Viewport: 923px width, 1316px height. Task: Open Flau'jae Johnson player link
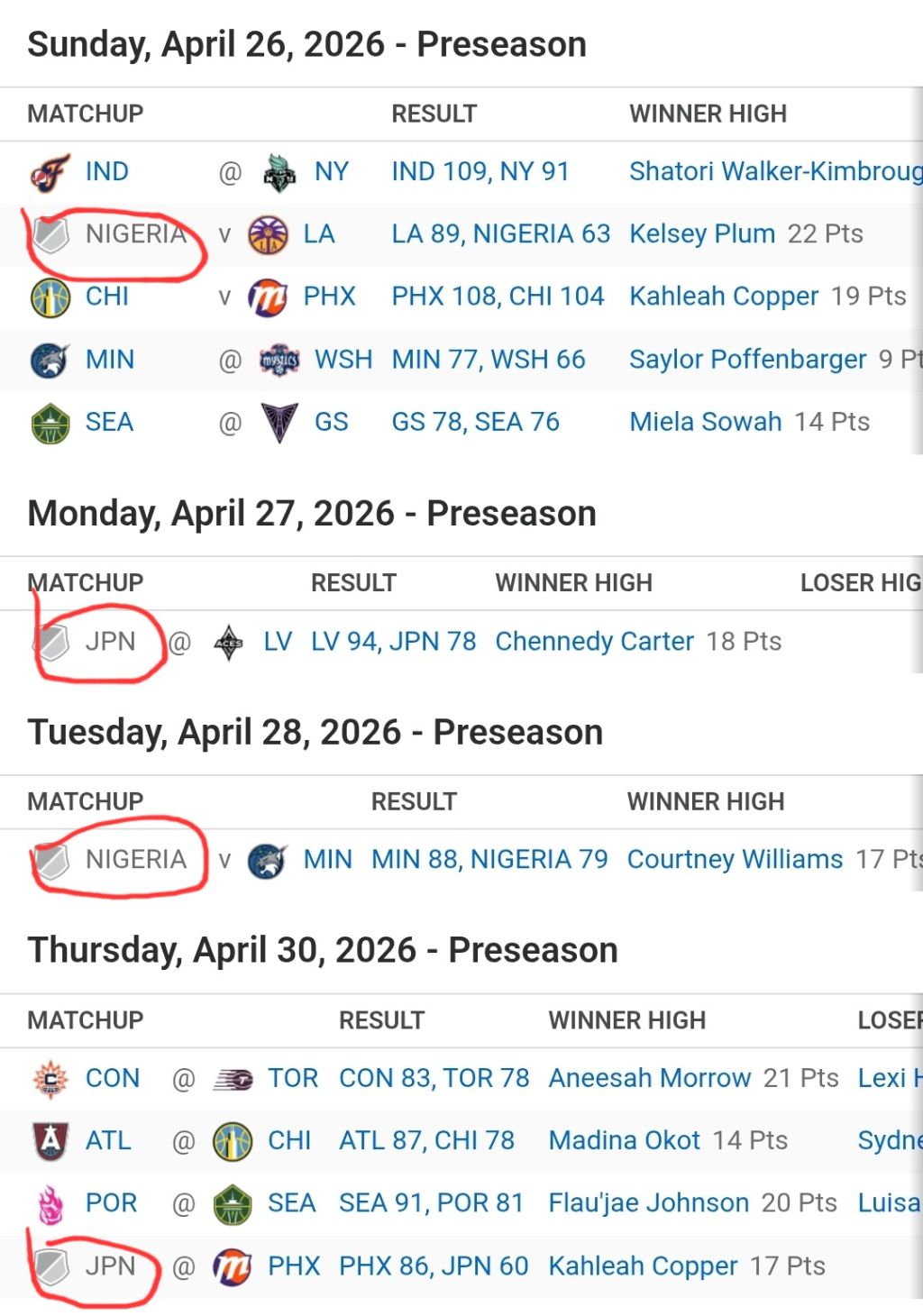(x=649, y=1202)
